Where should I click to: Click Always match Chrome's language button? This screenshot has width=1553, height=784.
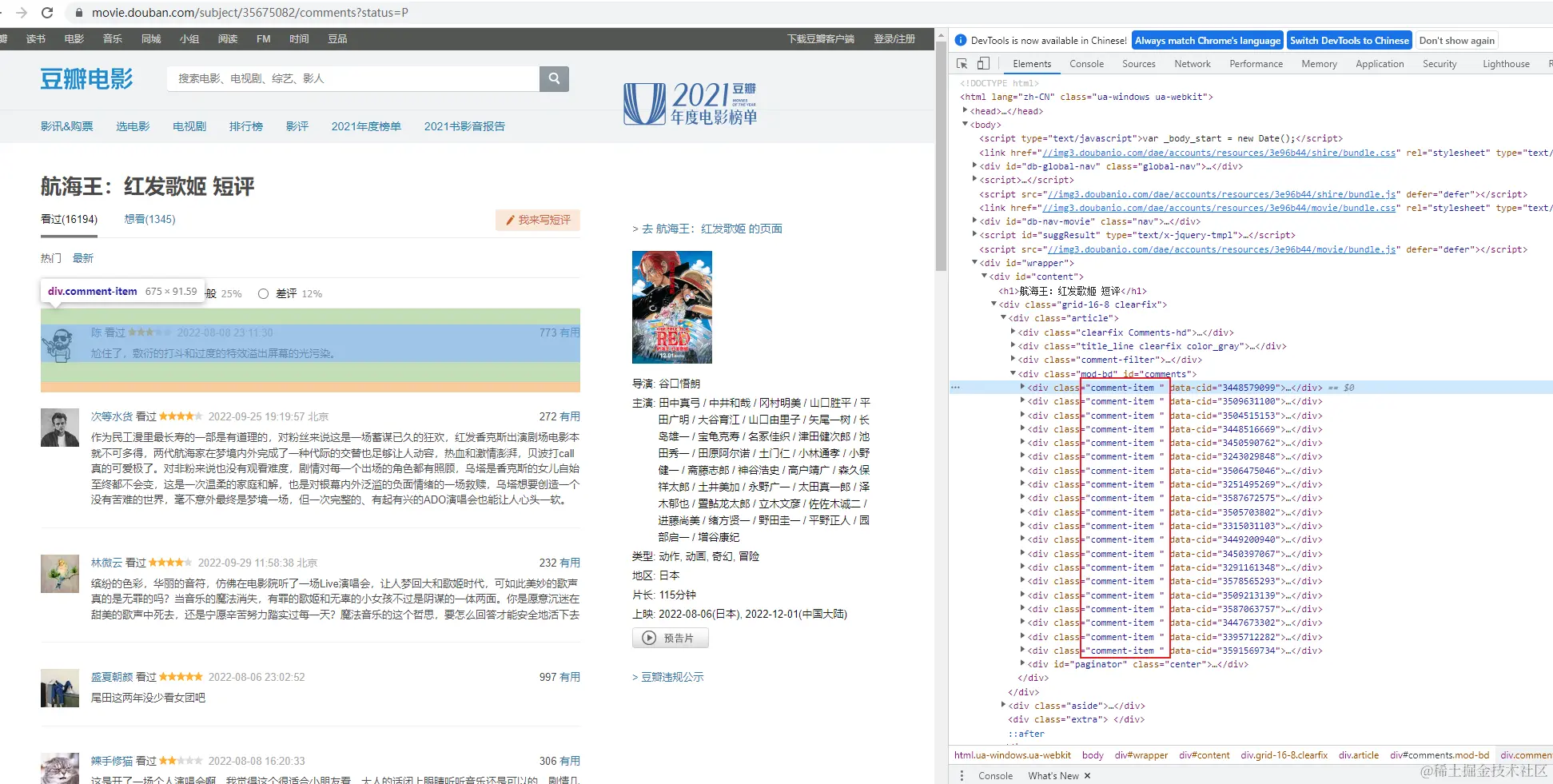click(x=1207, y=41)
